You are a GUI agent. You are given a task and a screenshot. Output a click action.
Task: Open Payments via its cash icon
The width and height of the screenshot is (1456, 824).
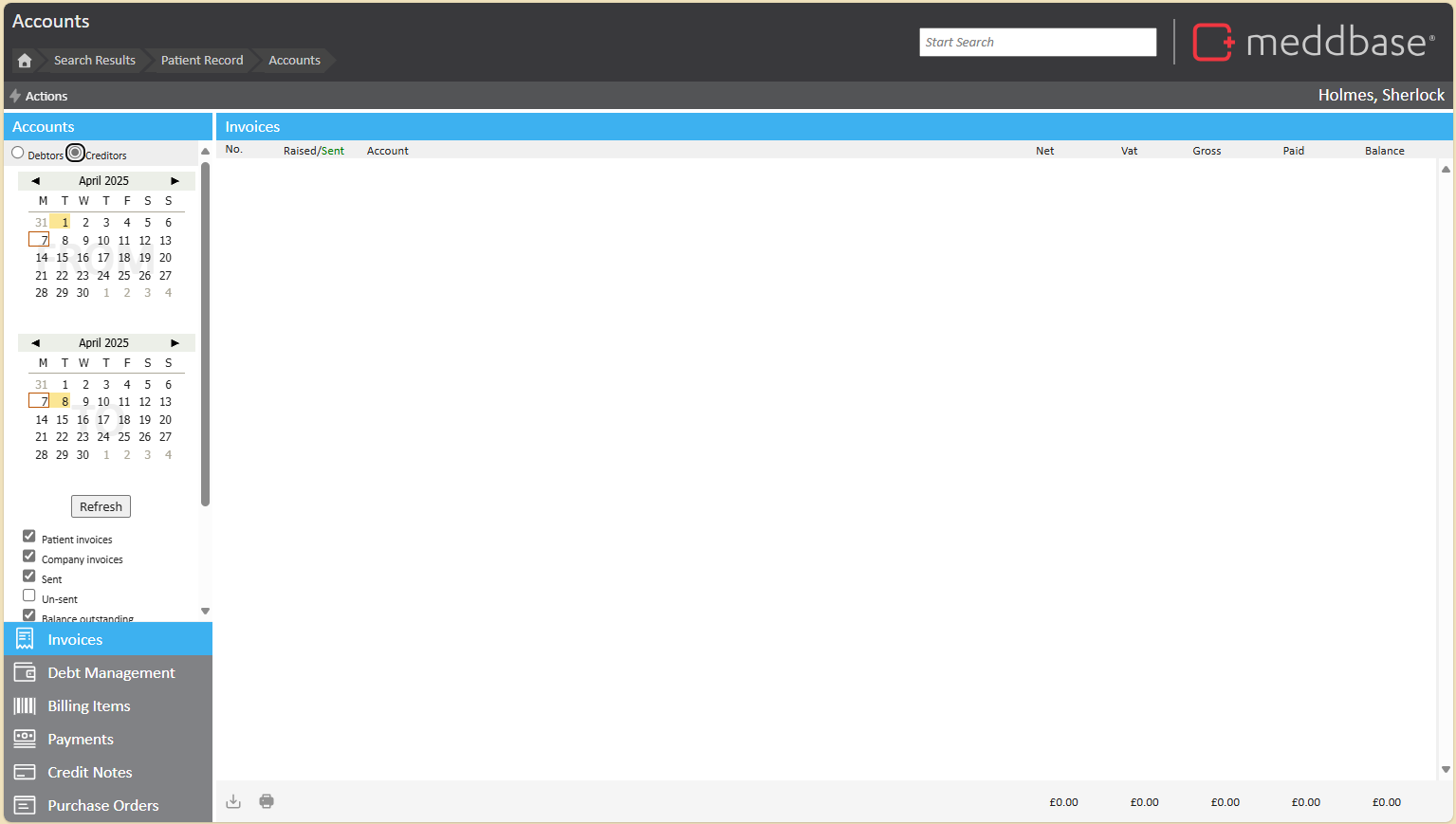click(25, 739)
